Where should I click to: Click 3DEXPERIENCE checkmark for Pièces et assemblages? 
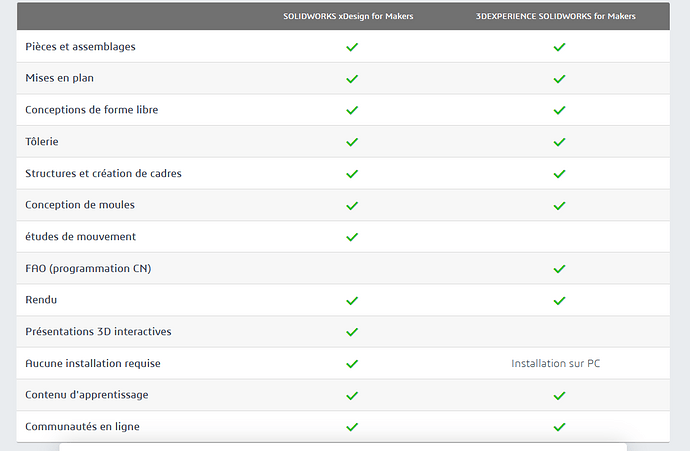tap(559, 47)
